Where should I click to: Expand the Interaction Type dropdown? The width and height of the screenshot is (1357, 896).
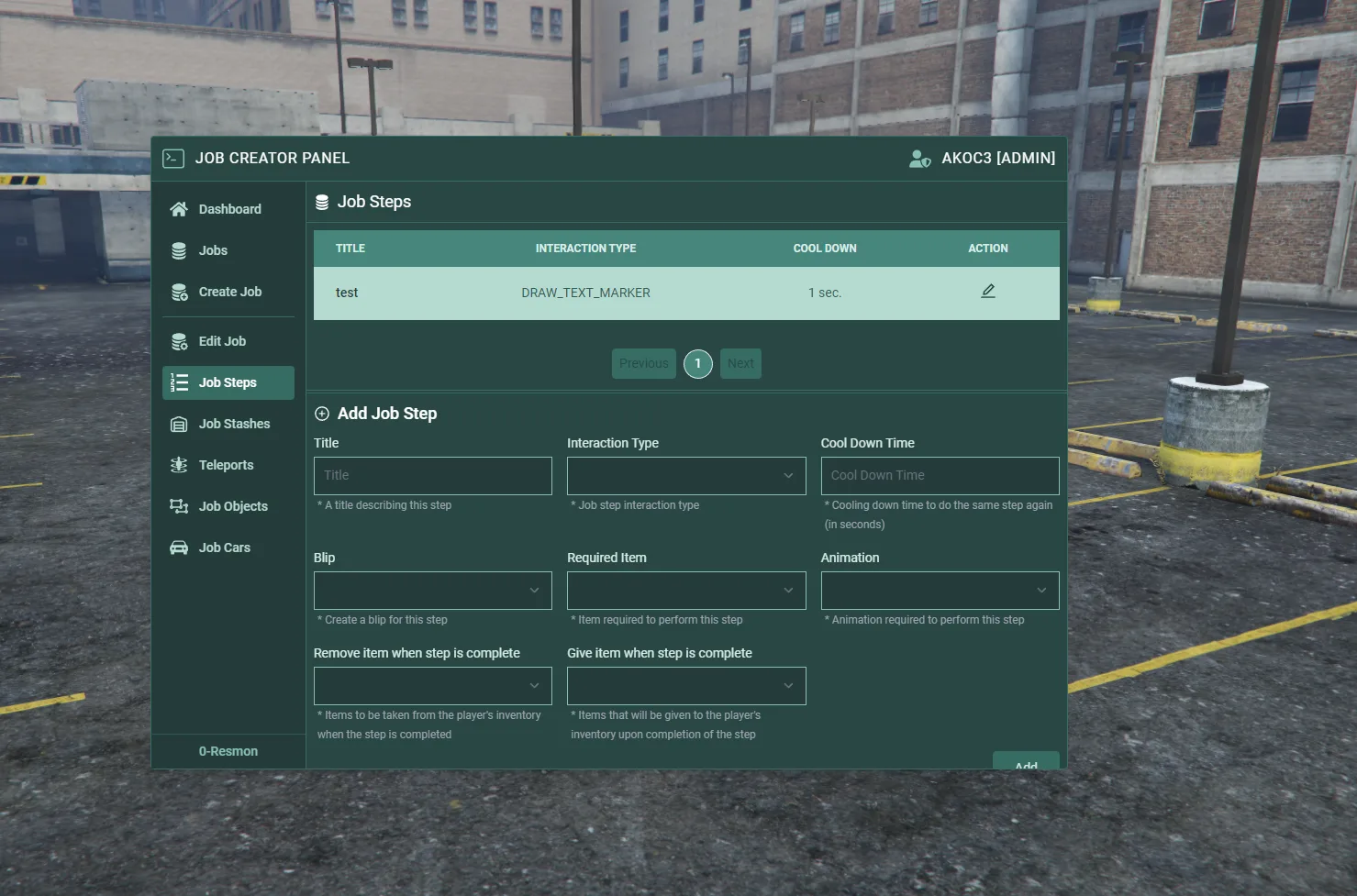click(x=686, y=476)
